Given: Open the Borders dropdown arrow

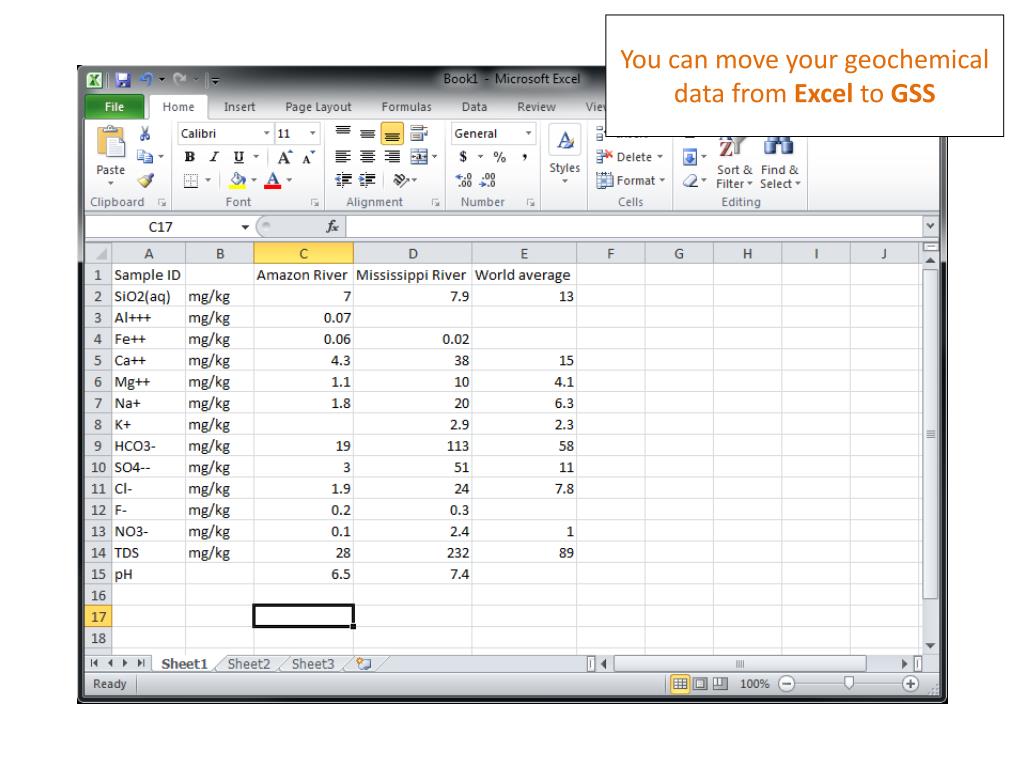Looking at the screenshot, I should 208,180.
